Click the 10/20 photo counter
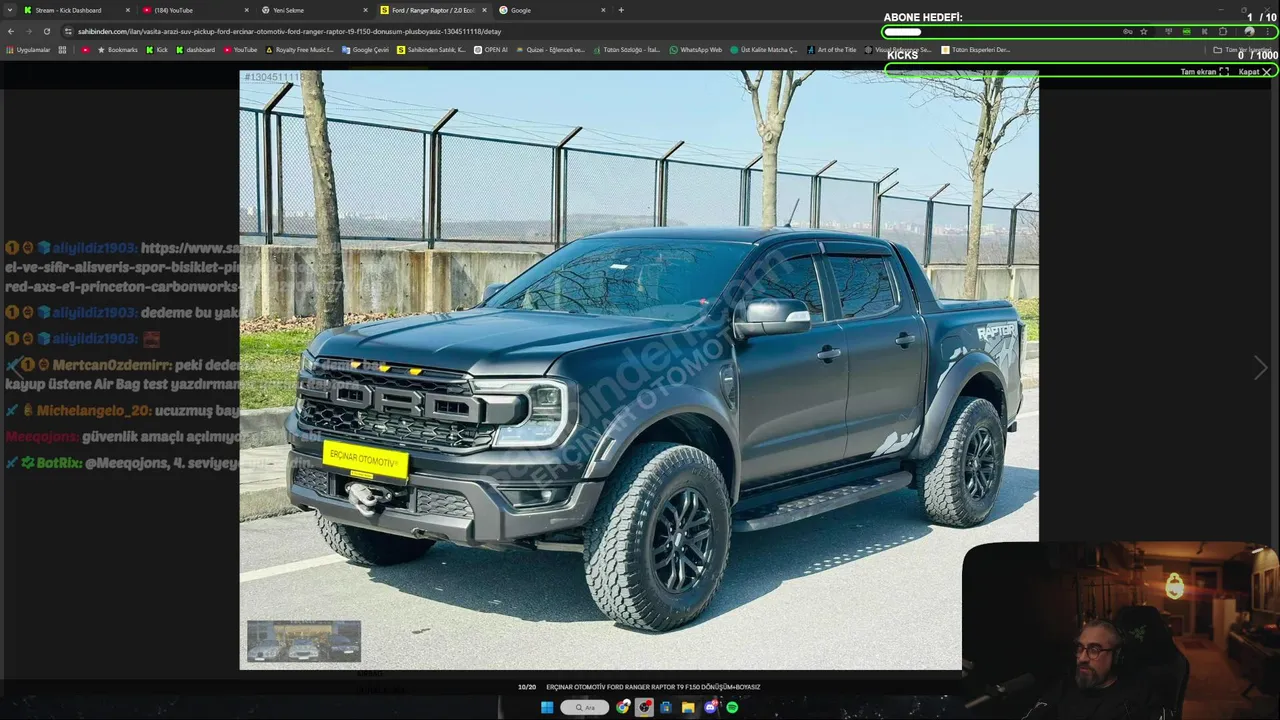 click(x=527, y=687)
